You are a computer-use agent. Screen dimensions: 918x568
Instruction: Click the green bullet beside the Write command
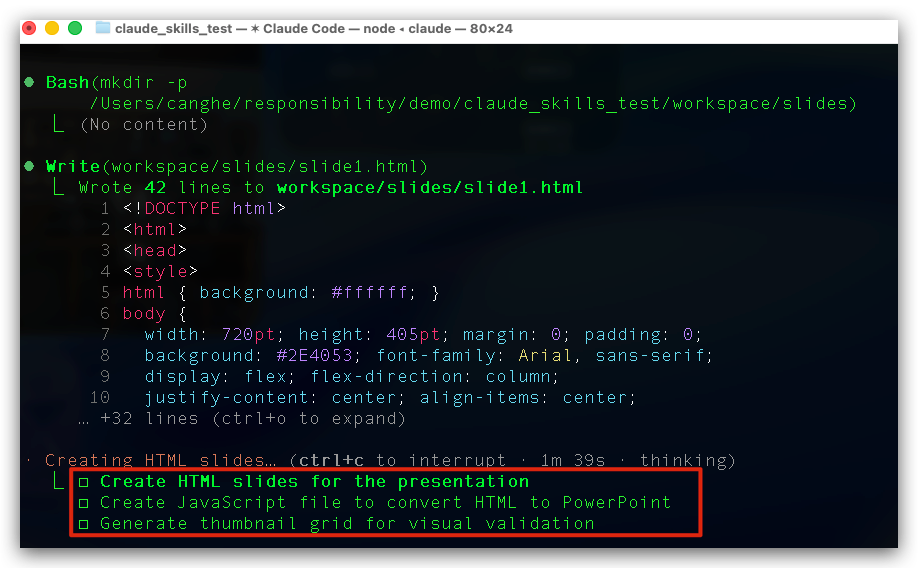(x=30, y=166)
